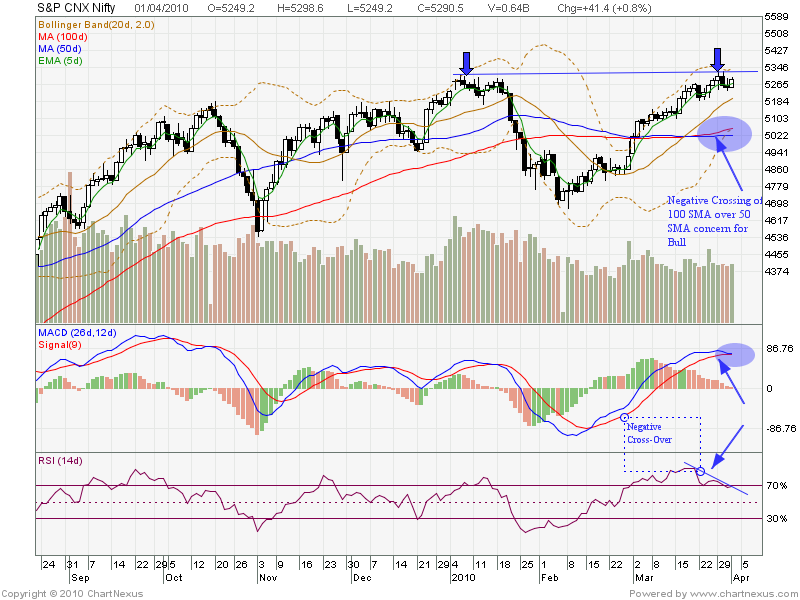The width and height of the screenshot is (800, 600).
Task: Click the Feb month label
Action: (549, 578)
